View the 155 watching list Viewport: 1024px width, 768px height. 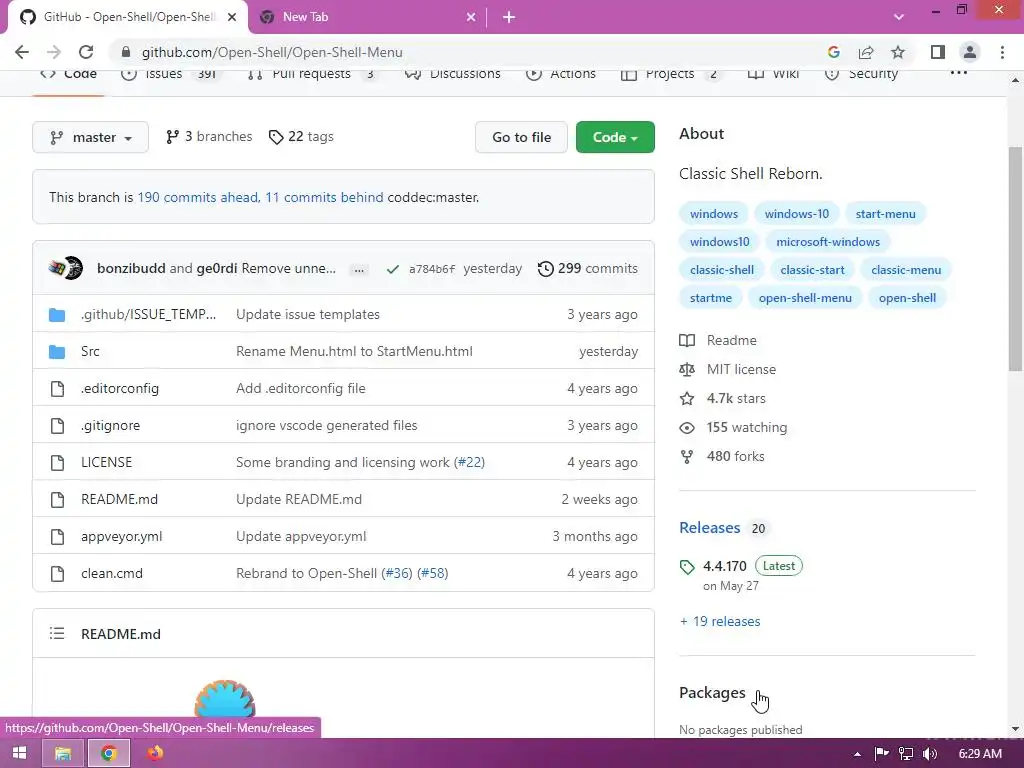coord(746,427)
